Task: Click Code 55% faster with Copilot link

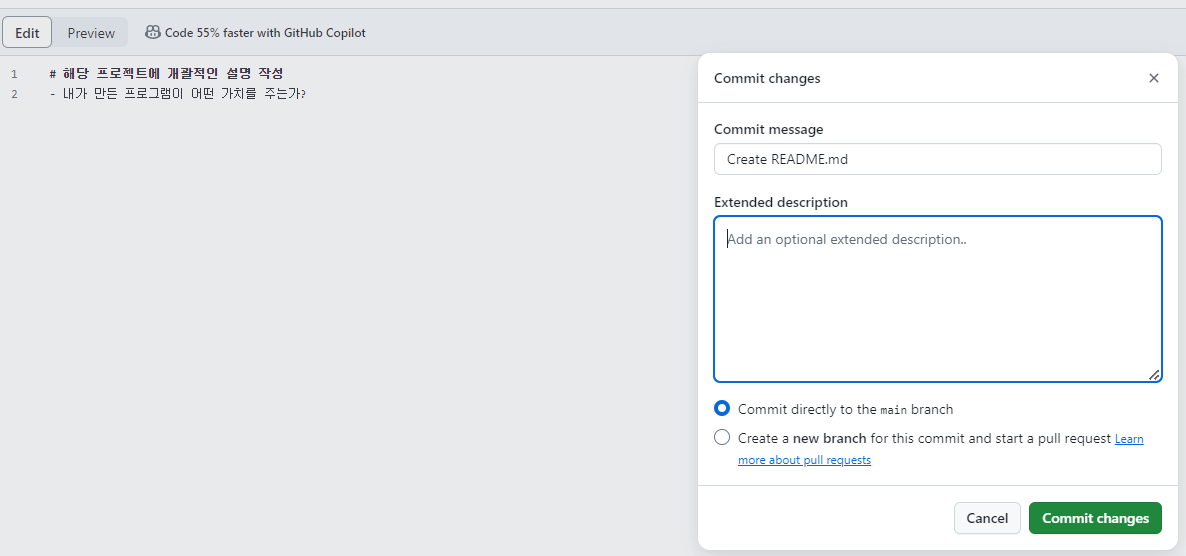Action: pyautogui.click(x=265, y=33)
